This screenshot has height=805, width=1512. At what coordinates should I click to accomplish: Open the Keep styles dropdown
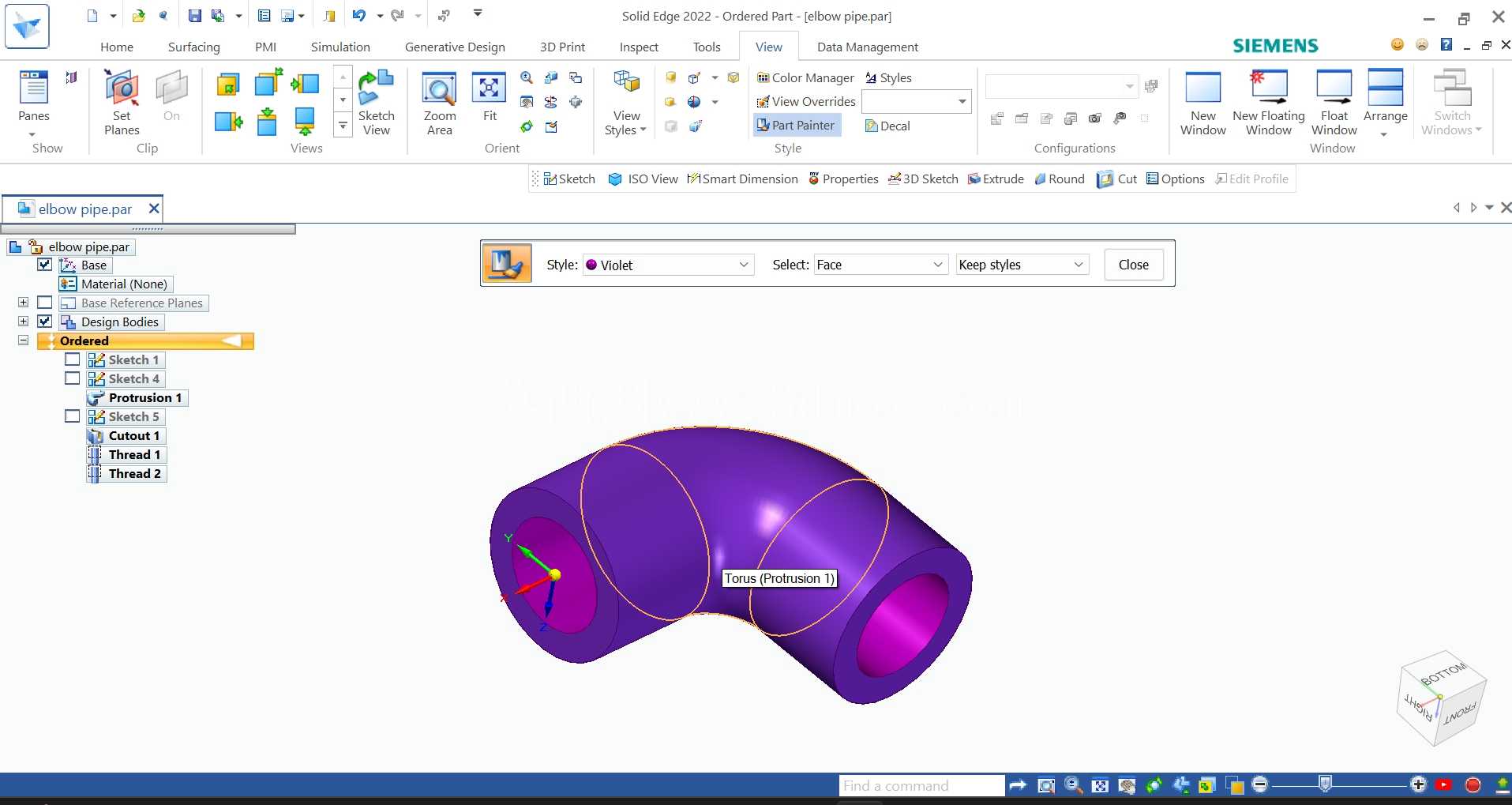coord(1022,265)
